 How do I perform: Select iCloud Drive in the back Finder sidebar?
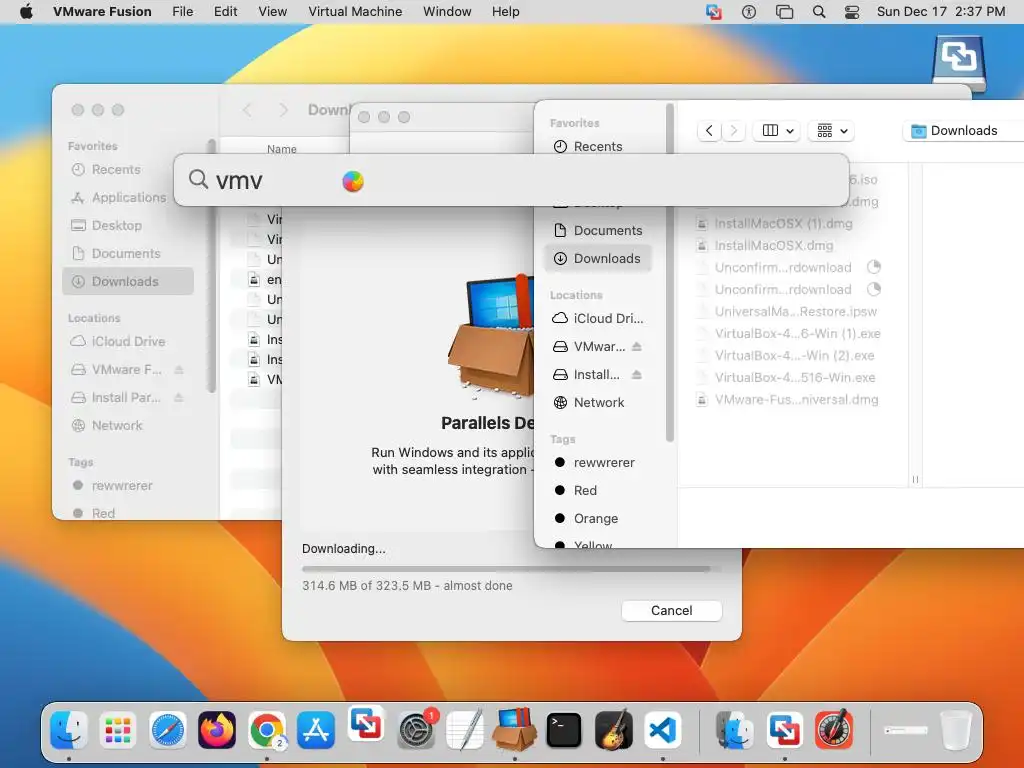tap(128, 342)
